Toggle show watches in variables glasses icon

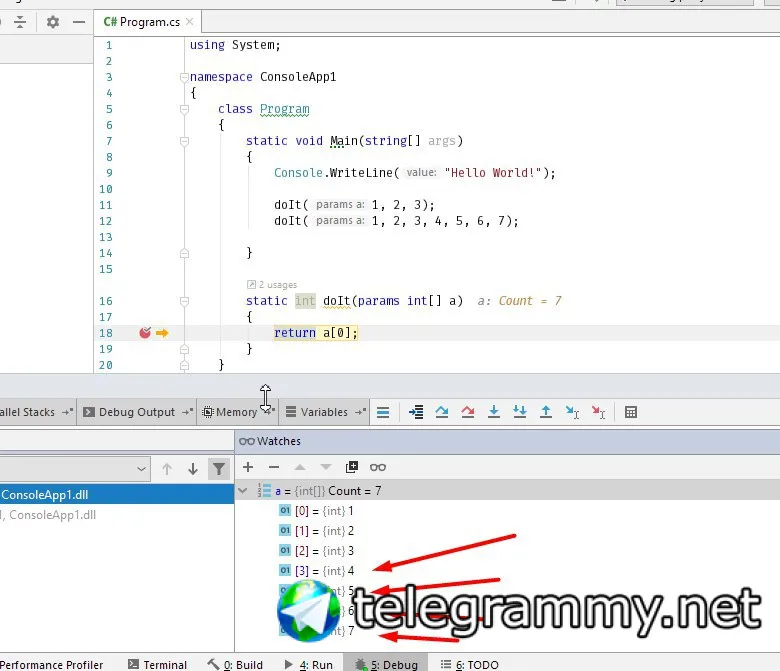(378, 467)
